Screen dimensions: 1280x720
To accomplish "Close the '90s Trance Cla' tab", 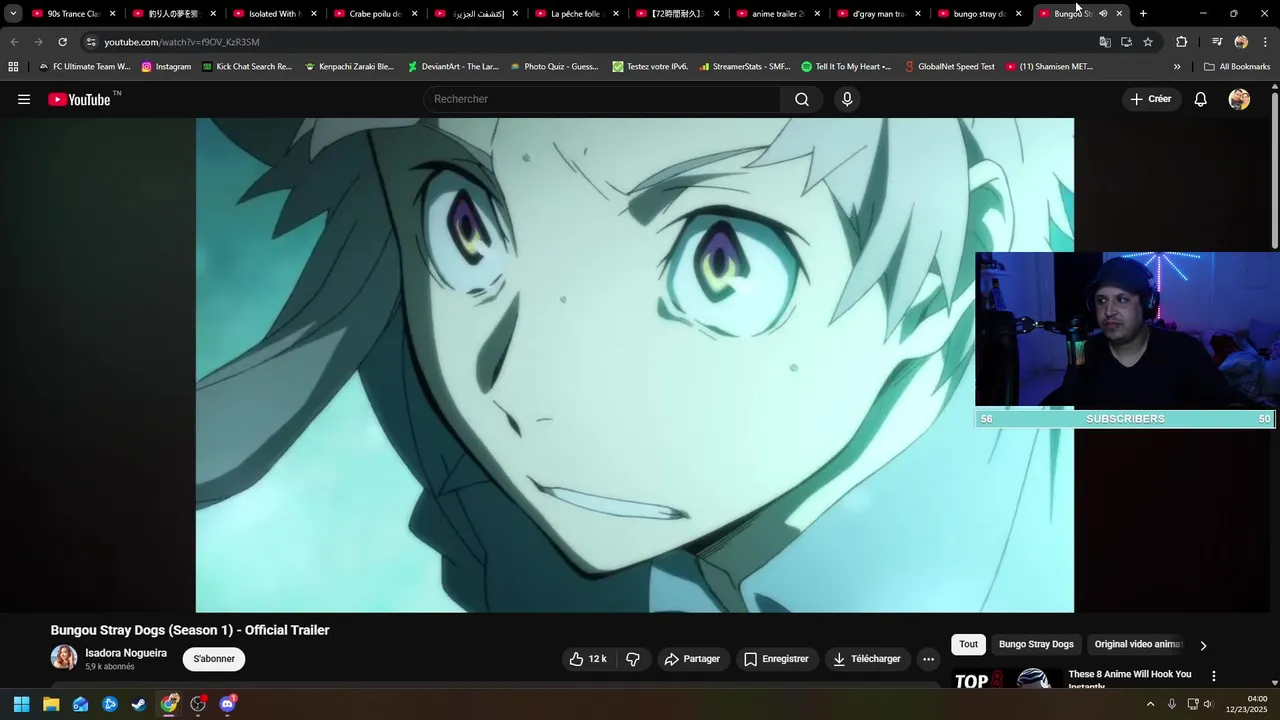I will pyautogui.click(x=112, y=14).
